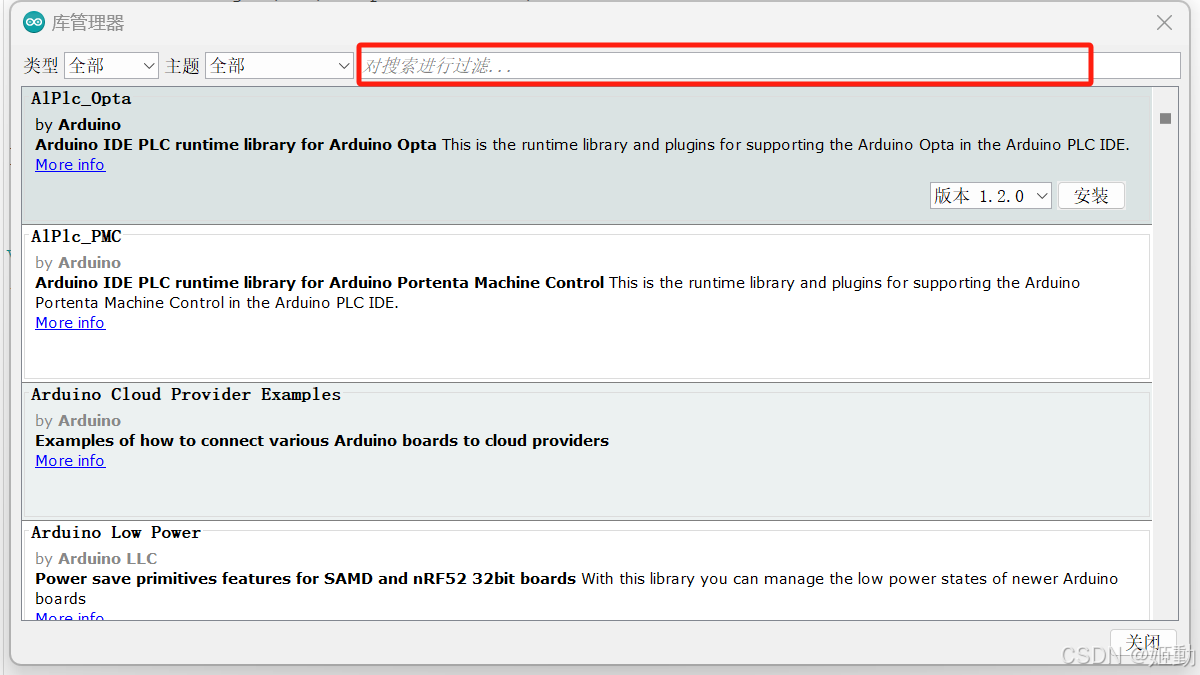
Task: Click 'Examples of how to connect various Arduino boards' text
Action: [x=322, y=441]
